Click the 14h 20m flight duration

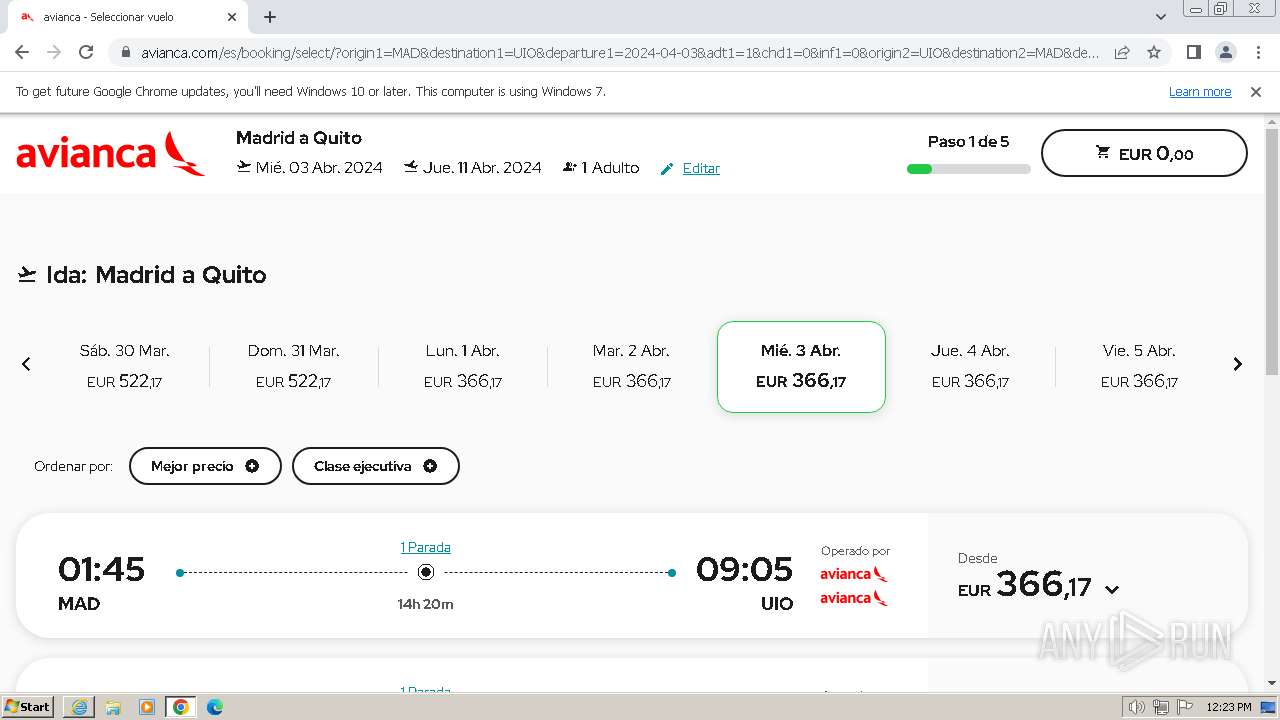(425, 604)
